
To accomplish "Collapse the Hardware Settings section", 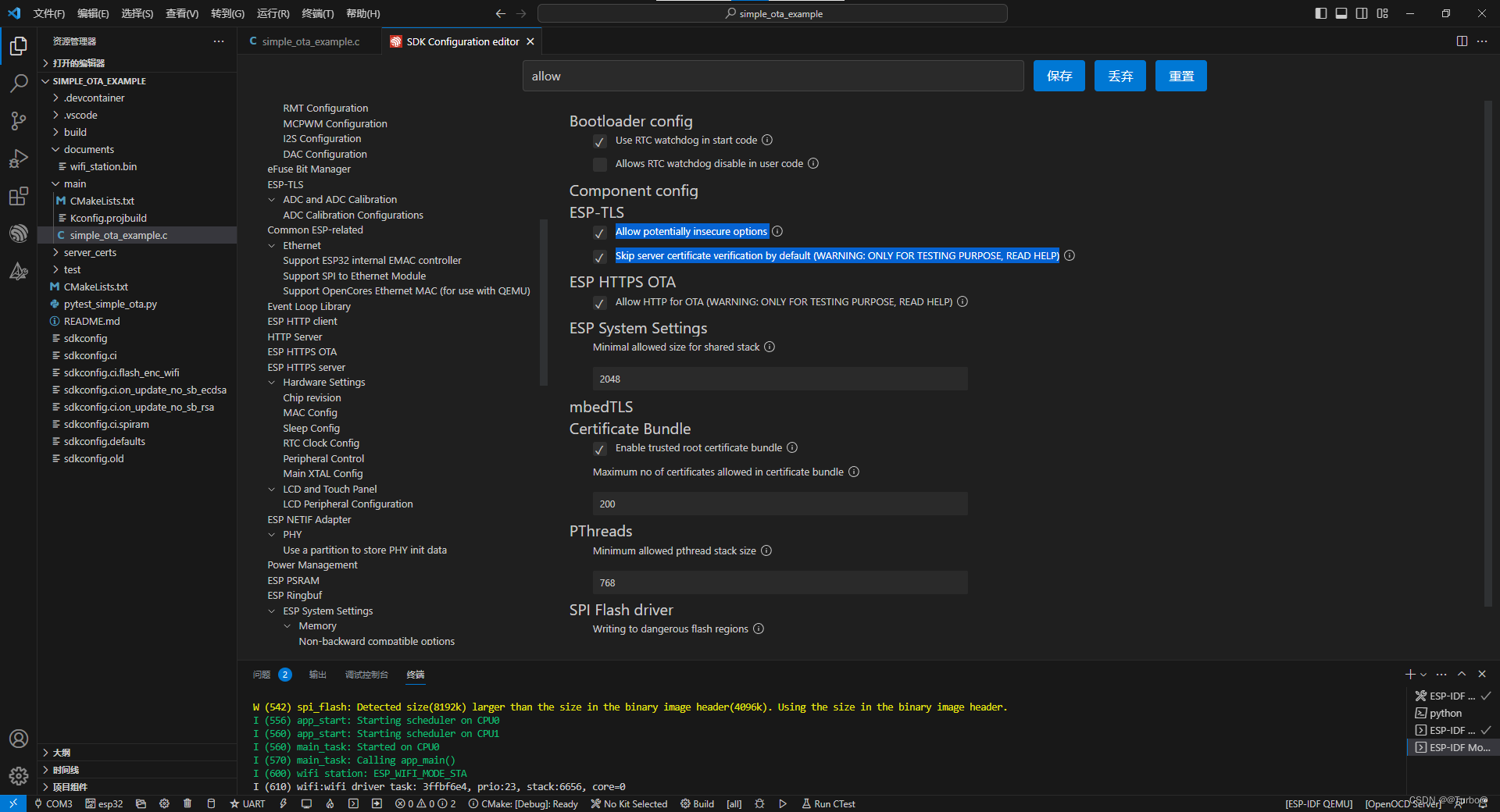I will point(272,383).
